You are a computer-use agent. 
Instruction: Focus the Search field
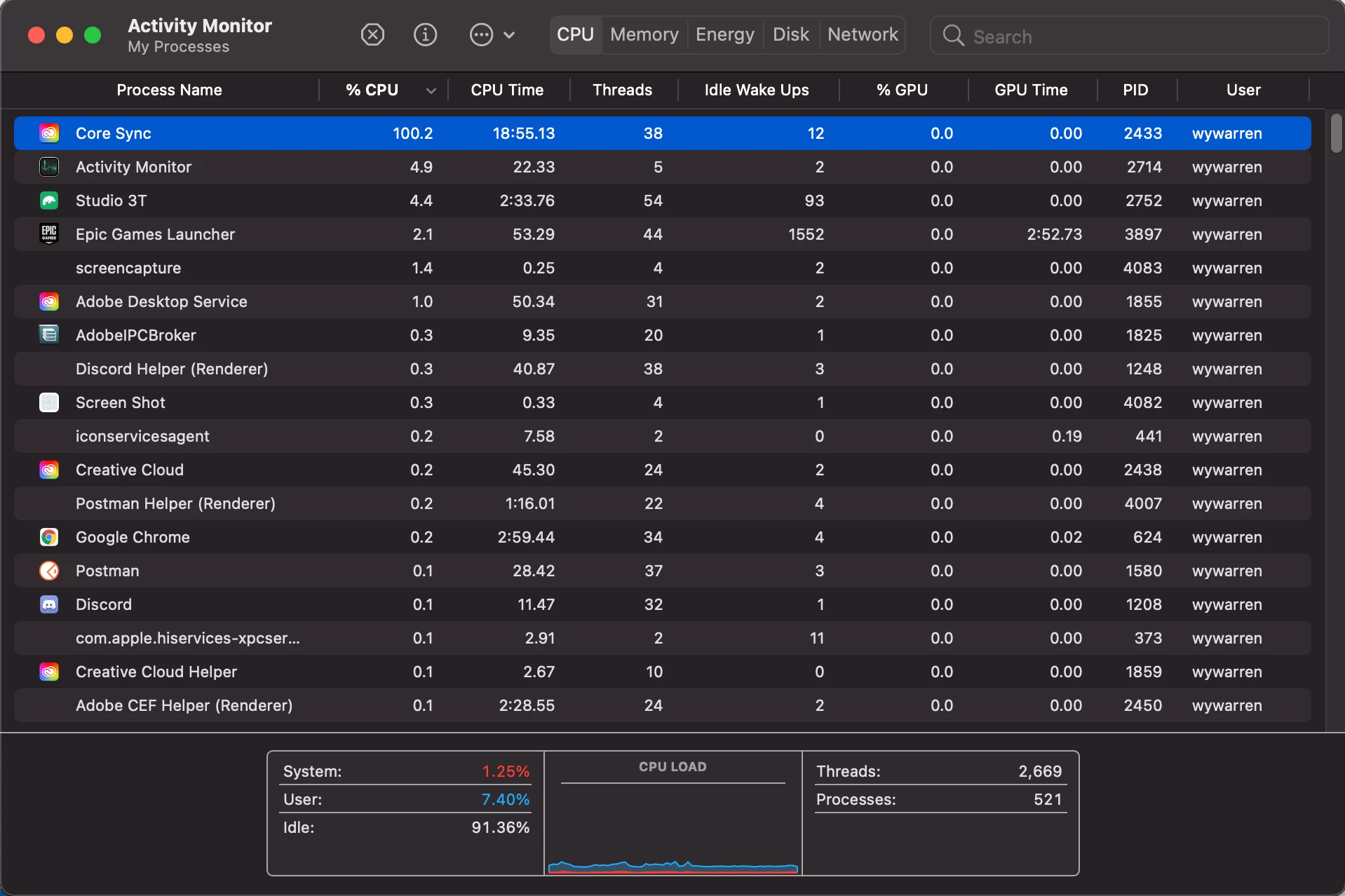tap(1129, 35)
